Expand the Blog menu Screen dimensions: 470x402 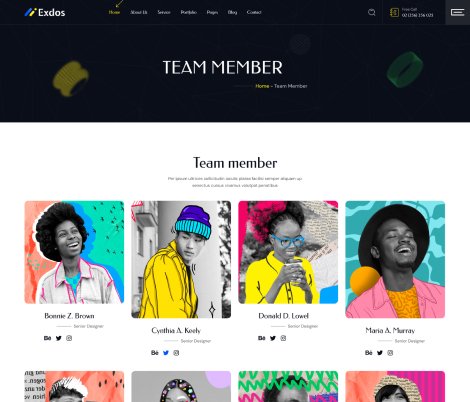[232, 12]
